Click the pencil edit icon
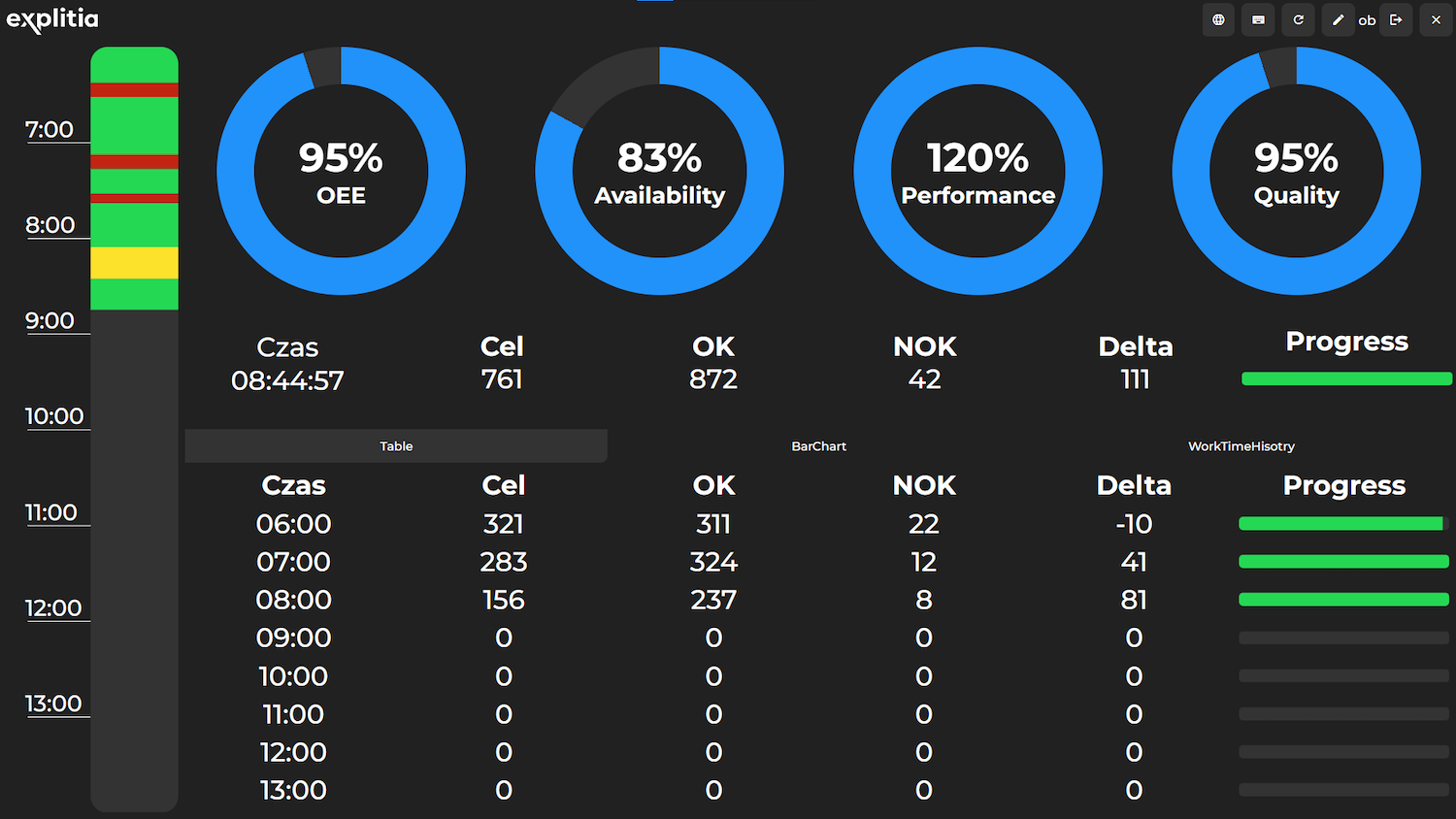The width and height of the screenshot is (1456, 819). pyautogui.click(x=1338, y=19)
